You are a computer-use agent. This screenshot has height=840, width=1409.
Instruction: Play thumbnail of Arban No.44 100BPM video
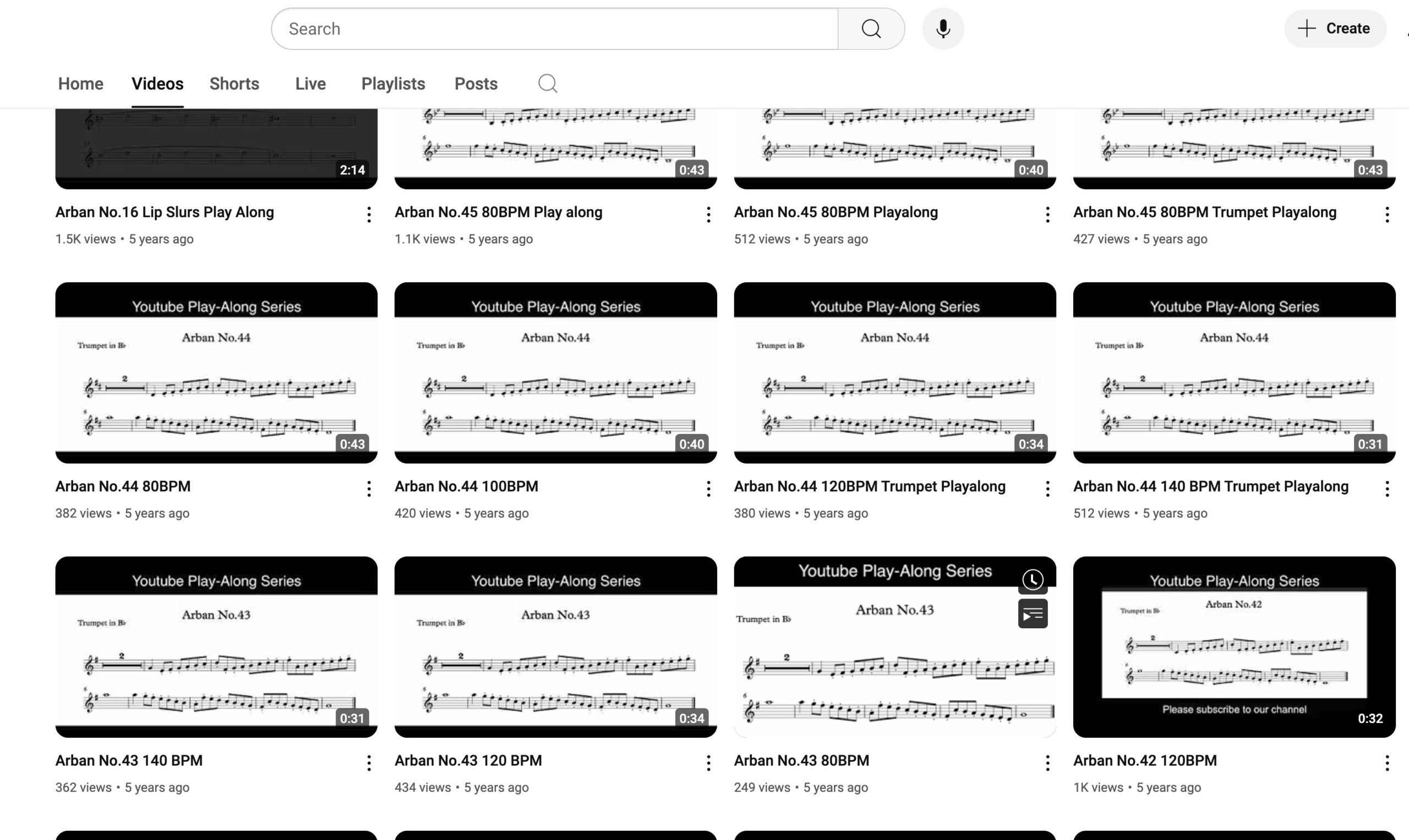coord(555,372)
